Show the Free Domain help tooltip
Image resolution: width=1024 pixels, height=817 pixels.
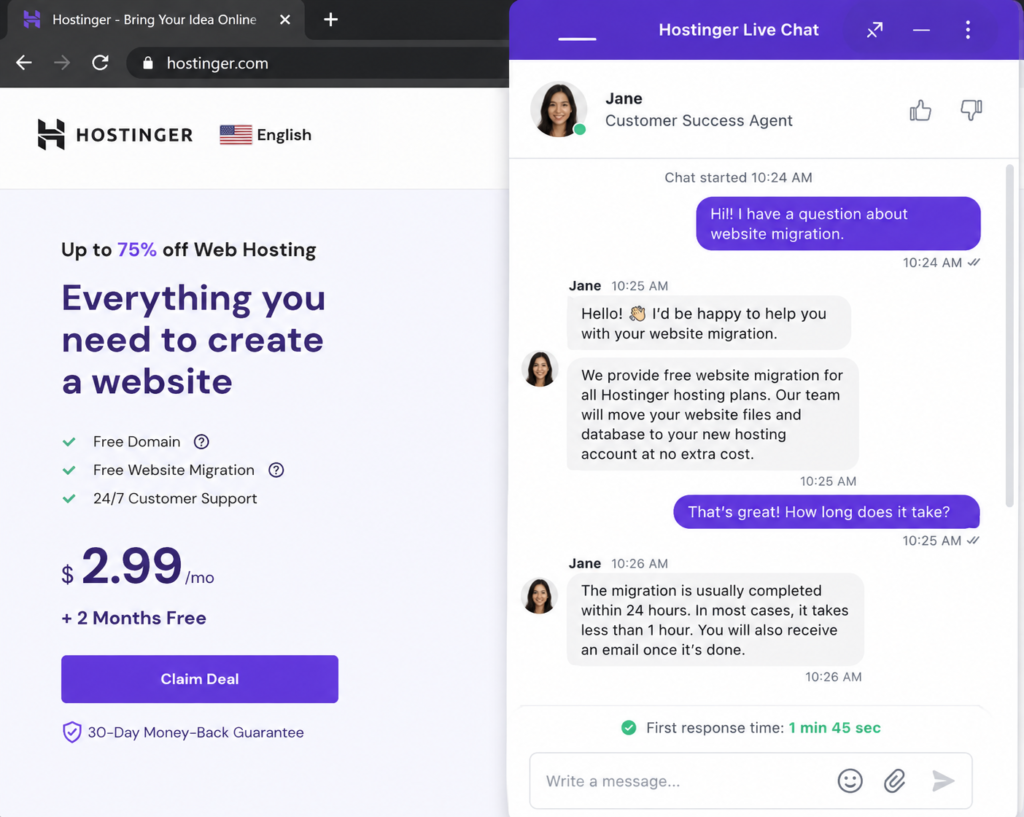tap(201, 441)
